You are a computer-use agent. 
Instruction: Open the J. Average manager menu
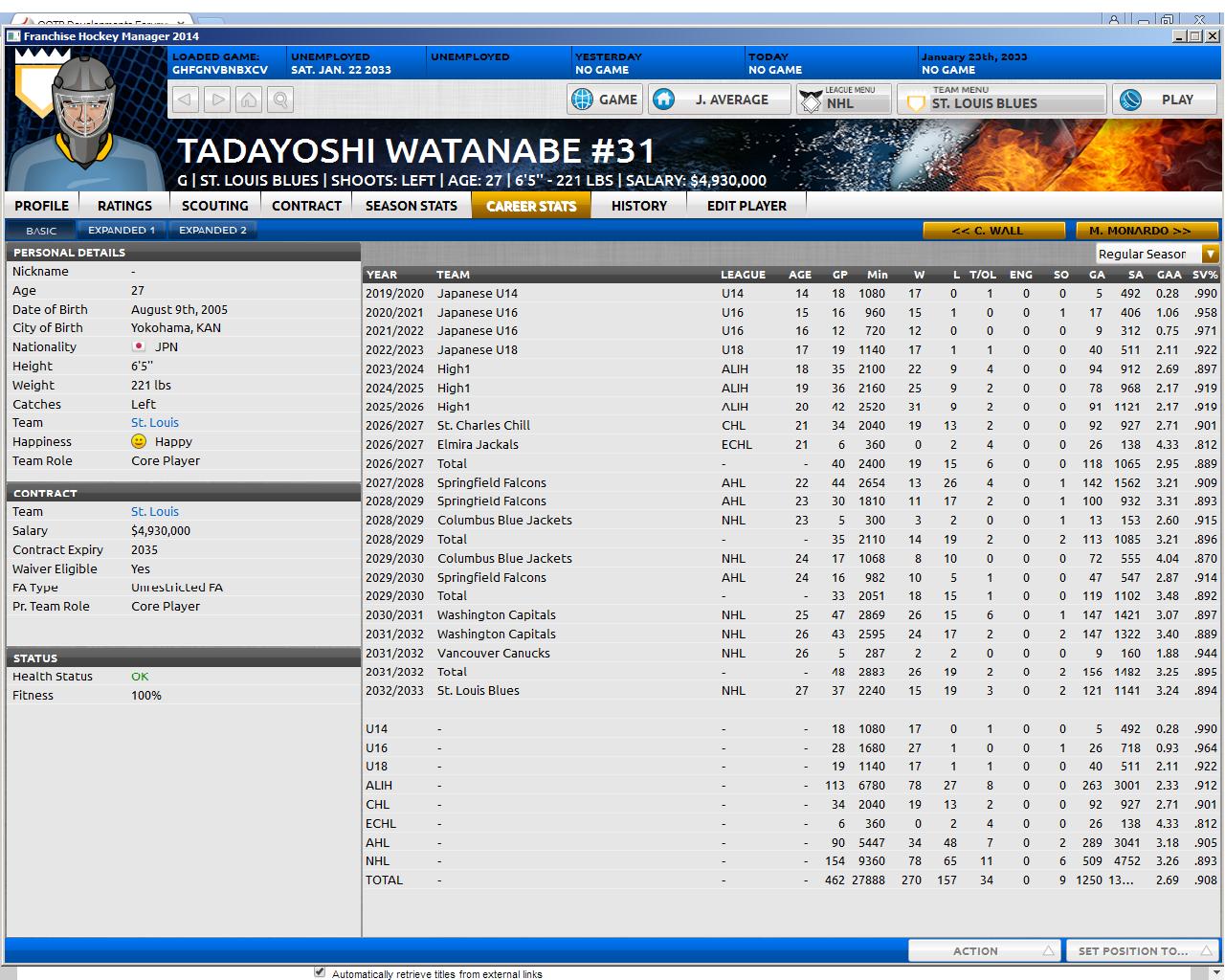[x=719, y=100]
